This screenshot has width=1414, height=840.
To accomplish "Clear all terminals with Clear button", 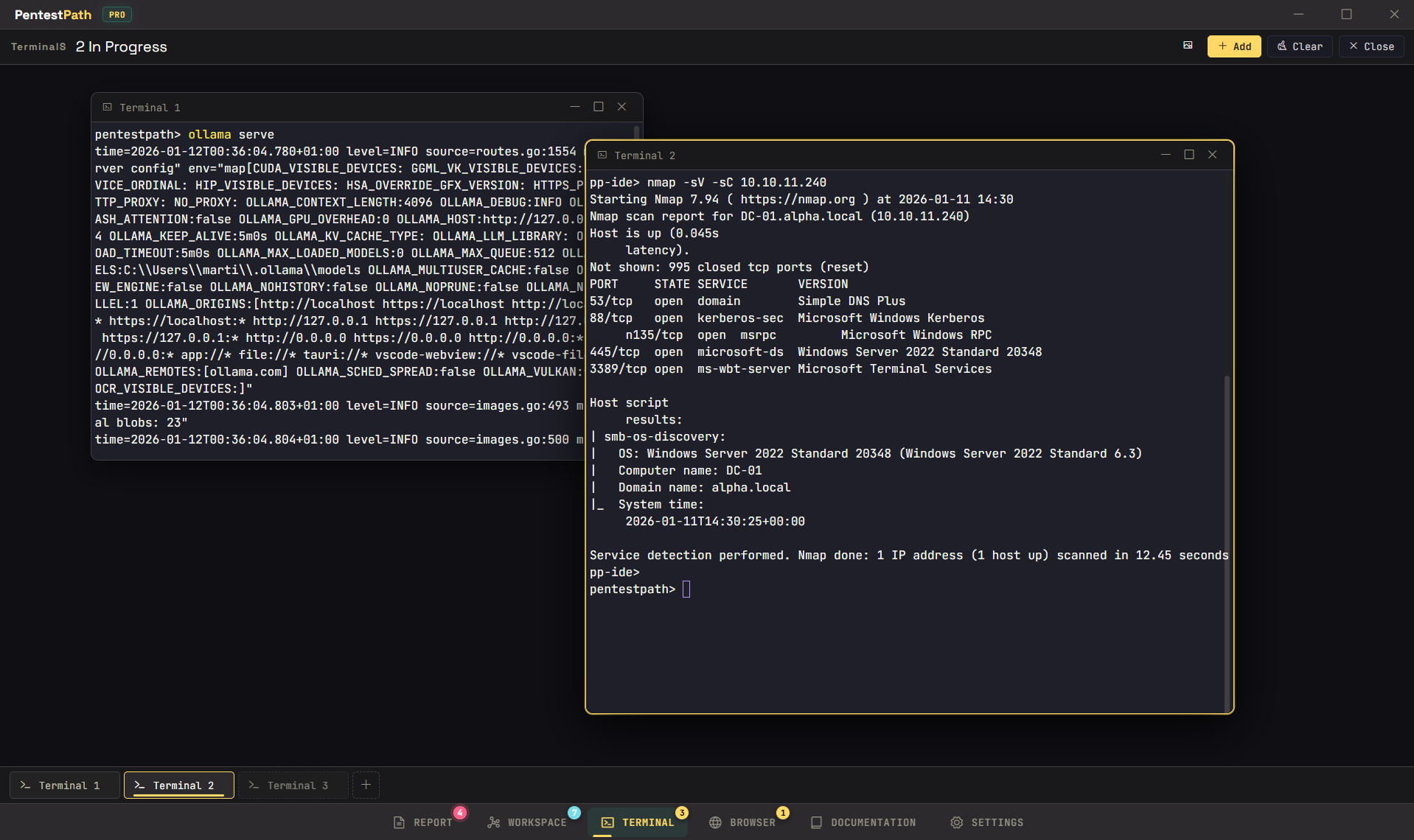I will tap(1300, 46).
